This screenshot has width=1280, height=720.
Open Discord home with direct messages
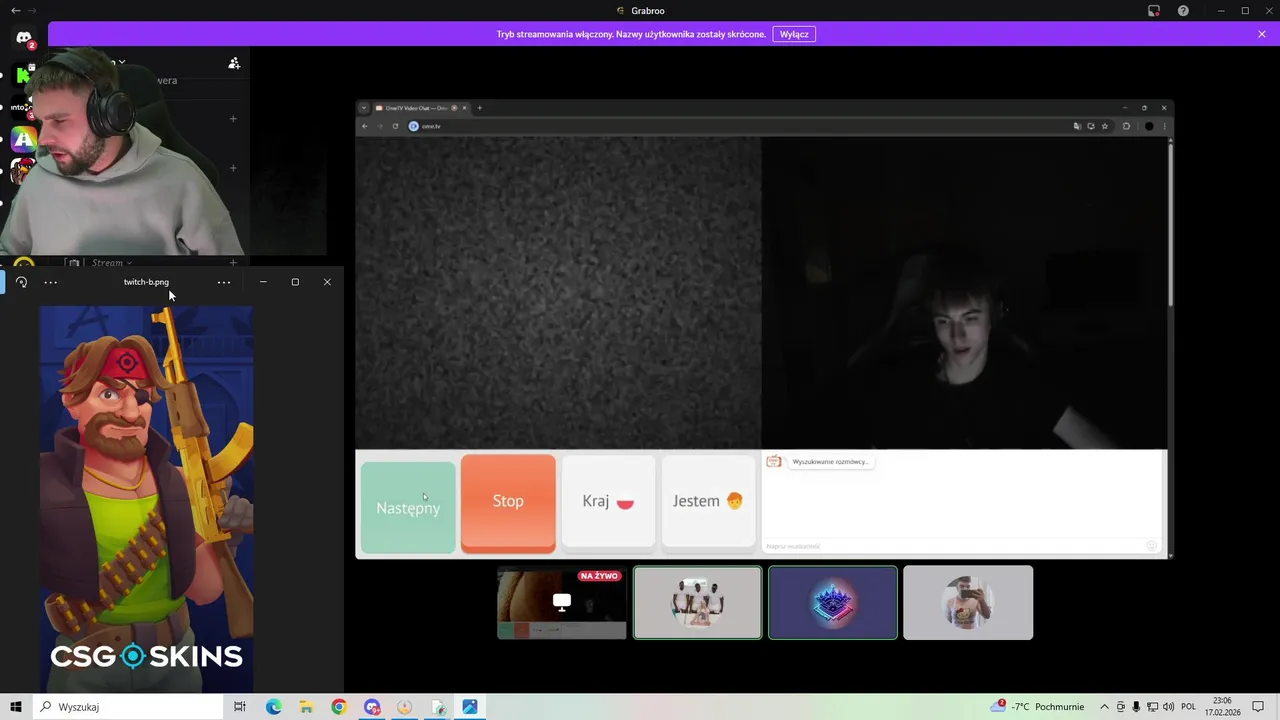24,38
